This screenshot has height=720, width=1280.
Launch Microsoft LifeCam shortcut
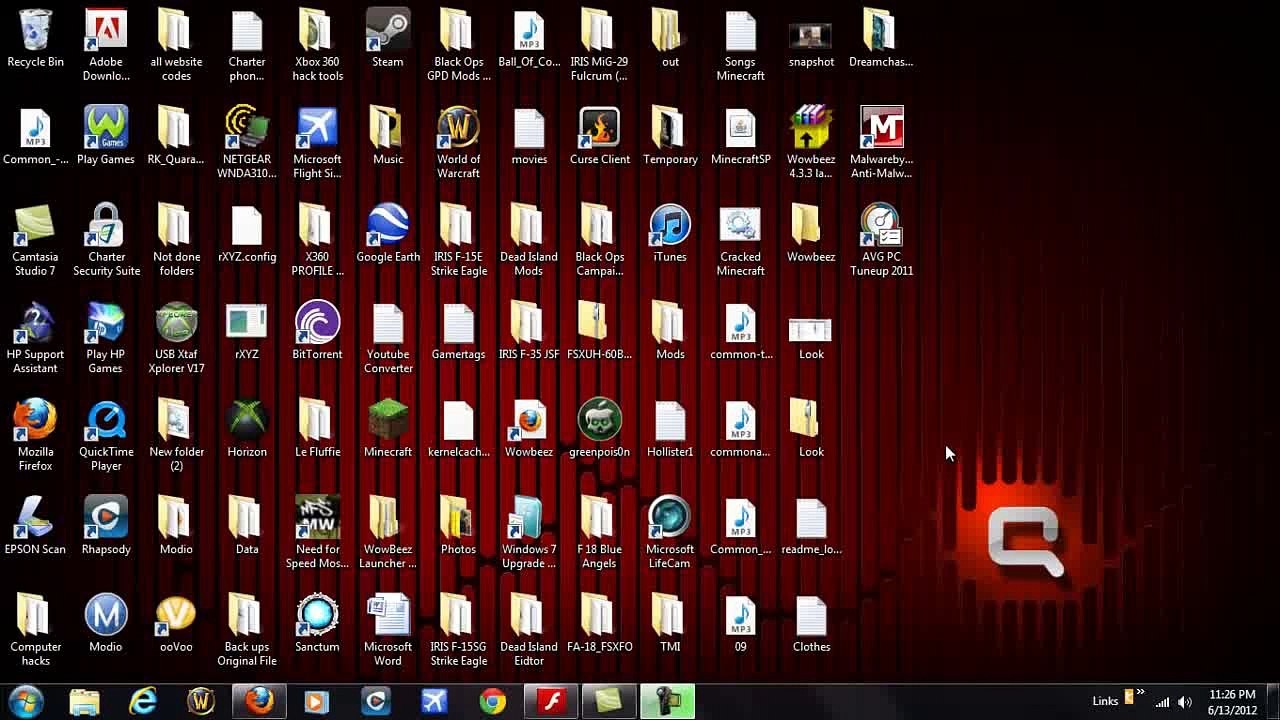[x=670, y=533]
